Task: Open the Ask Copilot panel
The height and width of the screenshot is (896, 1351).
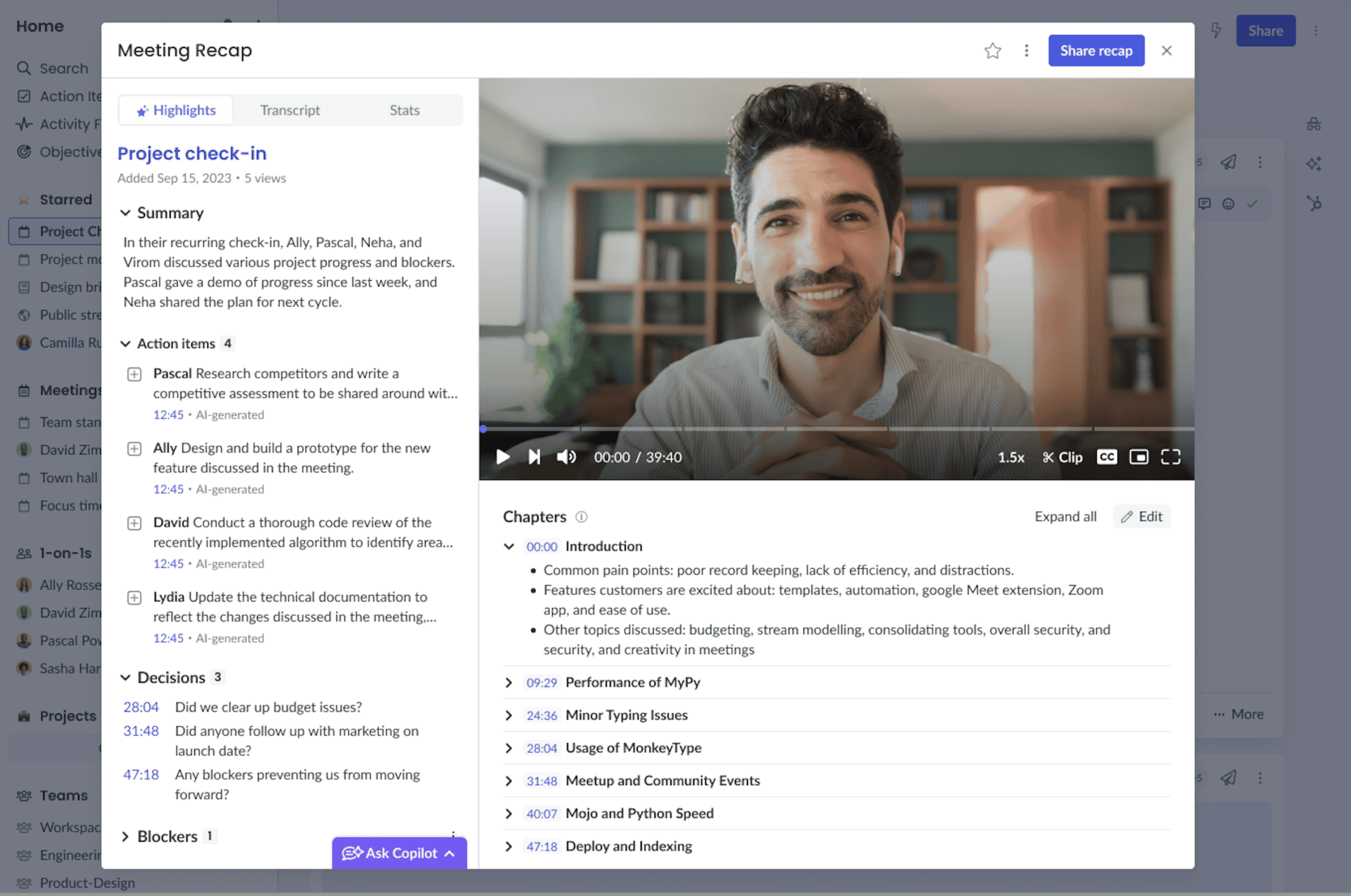Action: coord(399,853)
